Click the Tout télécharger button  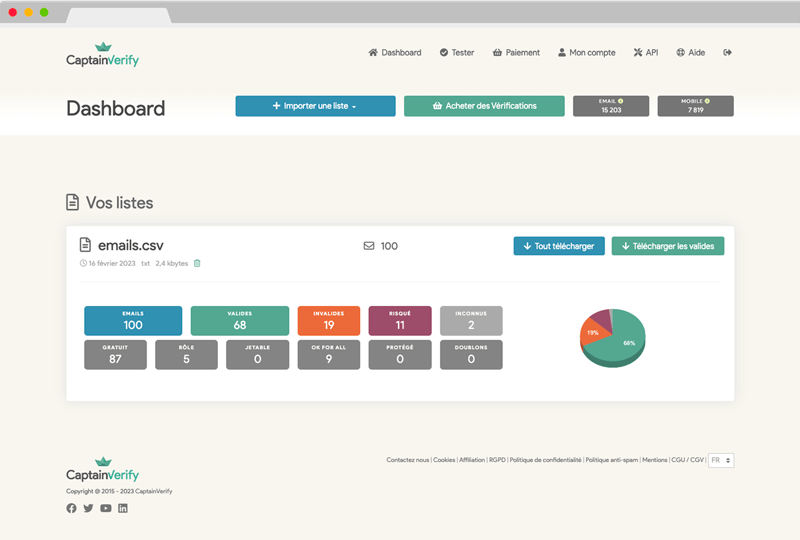(x=558, y=246)
